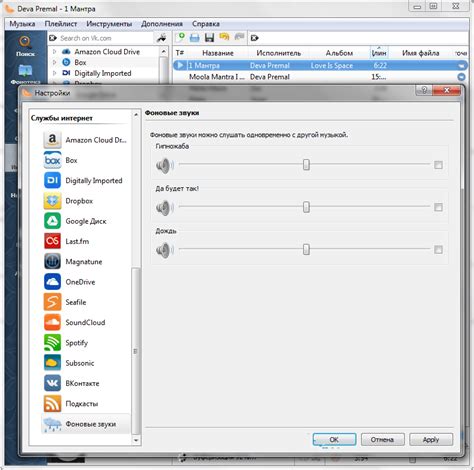
Task: Expand the Box tree node
Action: tap(55, 62)
